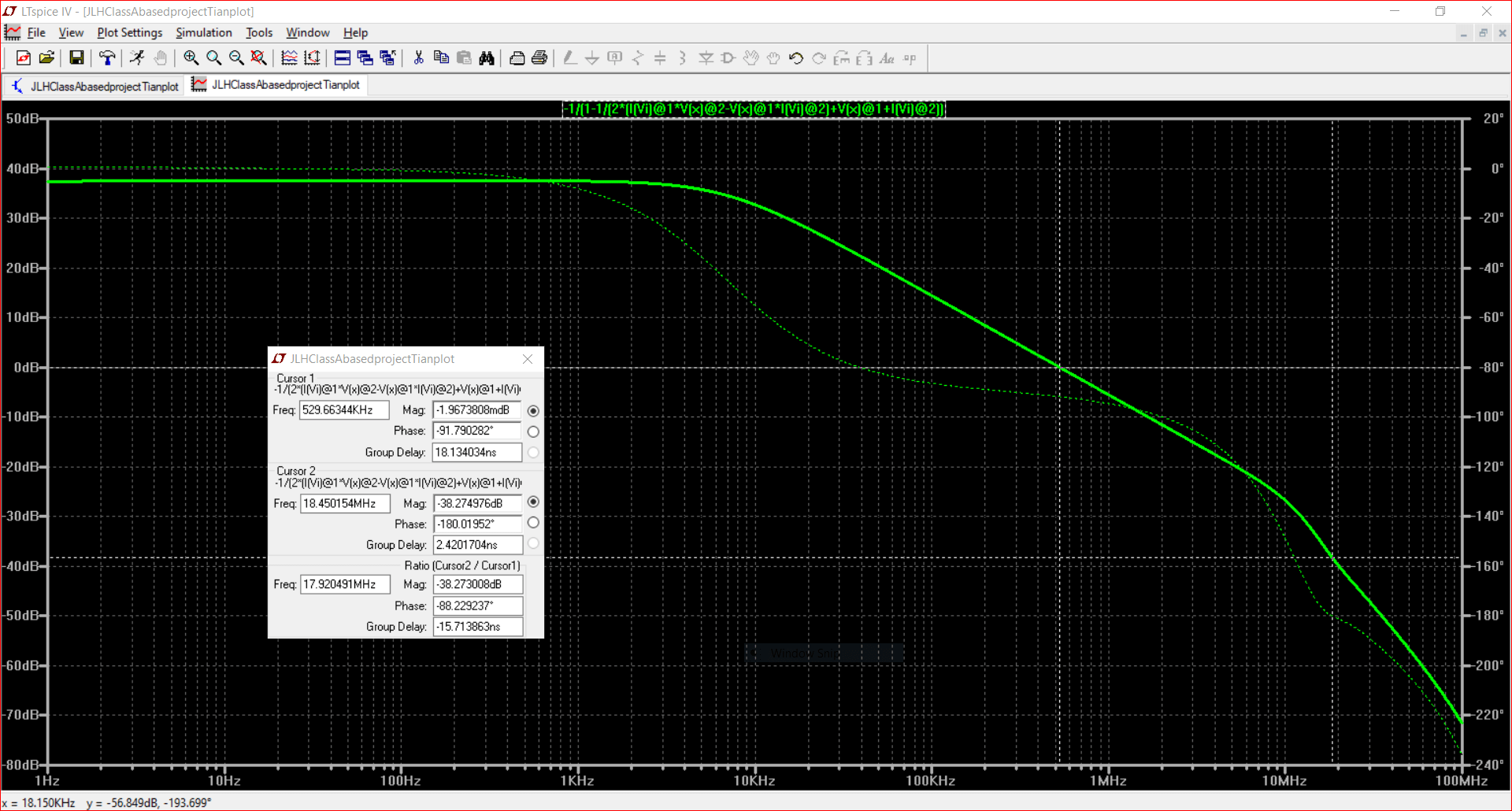
Task: Switch to the schematic JLHClassAbasedprojectTianplot tab
Action: (x=94, y=86)
